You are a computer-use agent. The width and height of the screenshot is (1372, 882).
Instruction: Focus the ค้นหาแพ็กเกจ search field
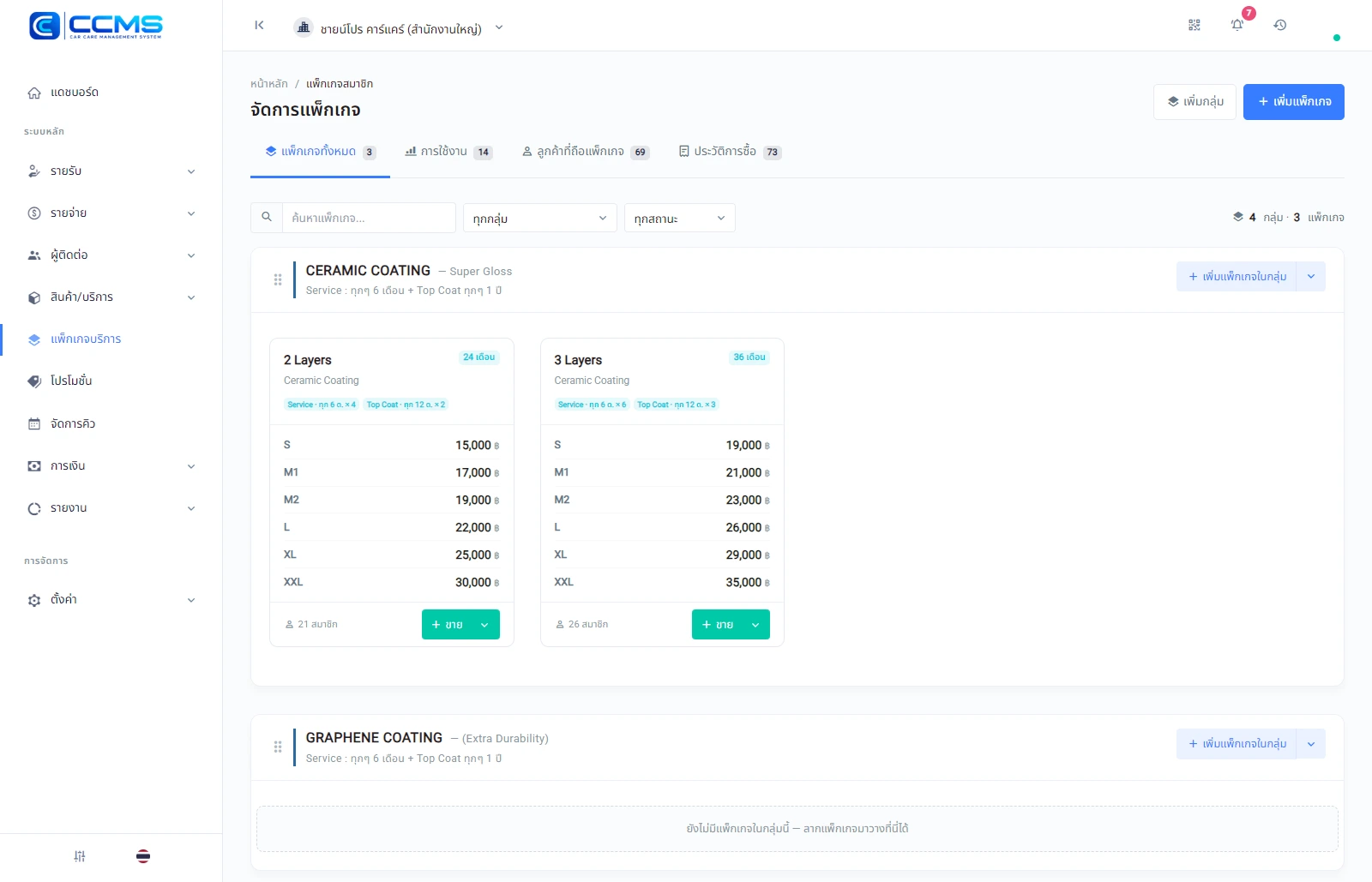(x=369, y=218)
